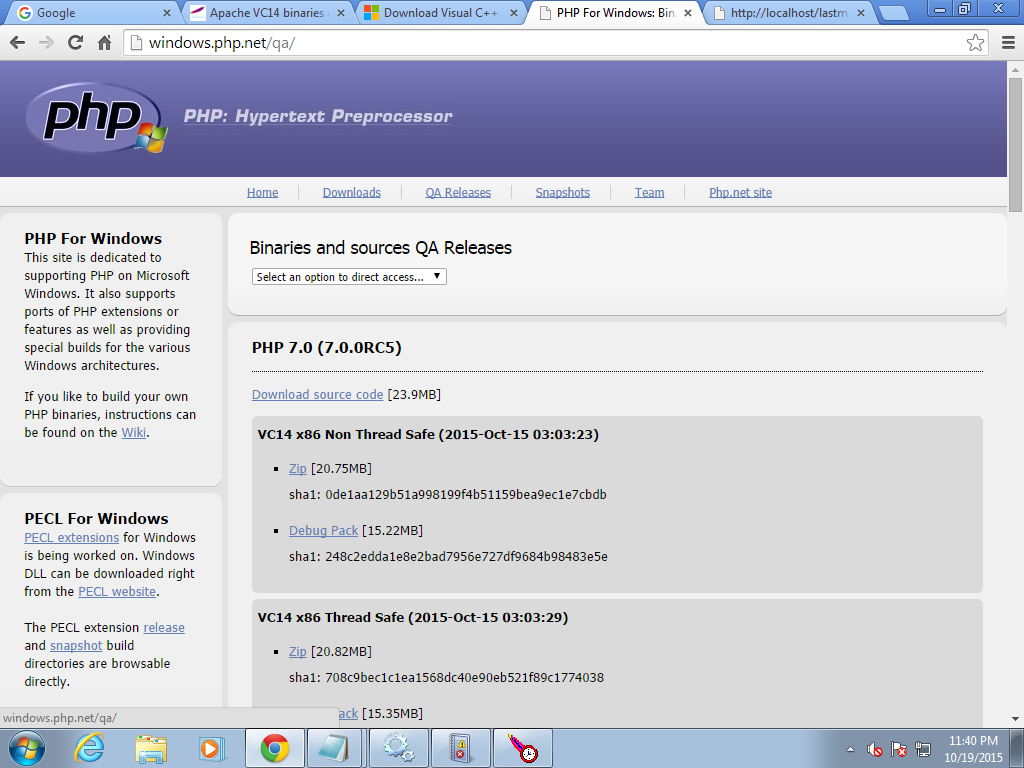Open the PECL release directory link

point(164,628)
